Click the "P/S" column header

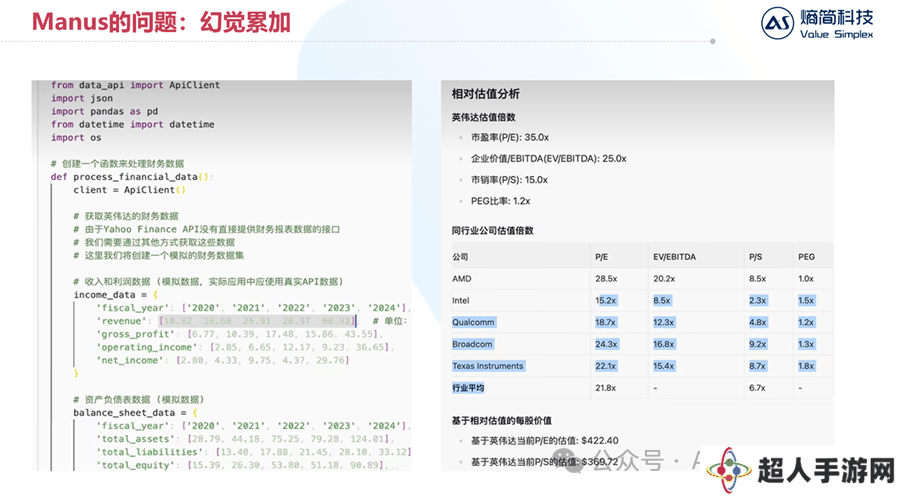(x=755, y=257)
